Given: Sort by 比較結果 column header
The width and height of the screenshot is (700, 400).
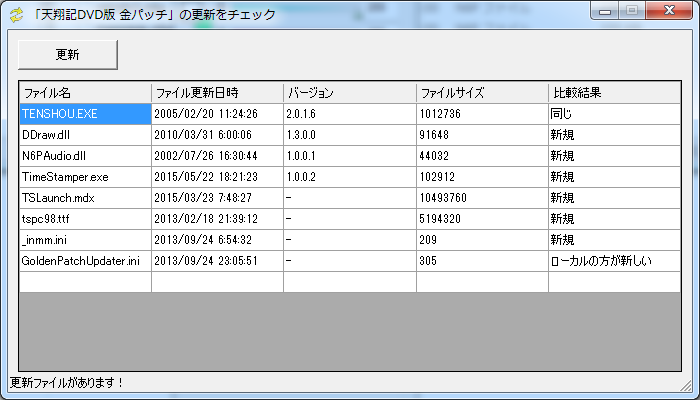Looking at the screenshot, I should [x=614, y=93].
